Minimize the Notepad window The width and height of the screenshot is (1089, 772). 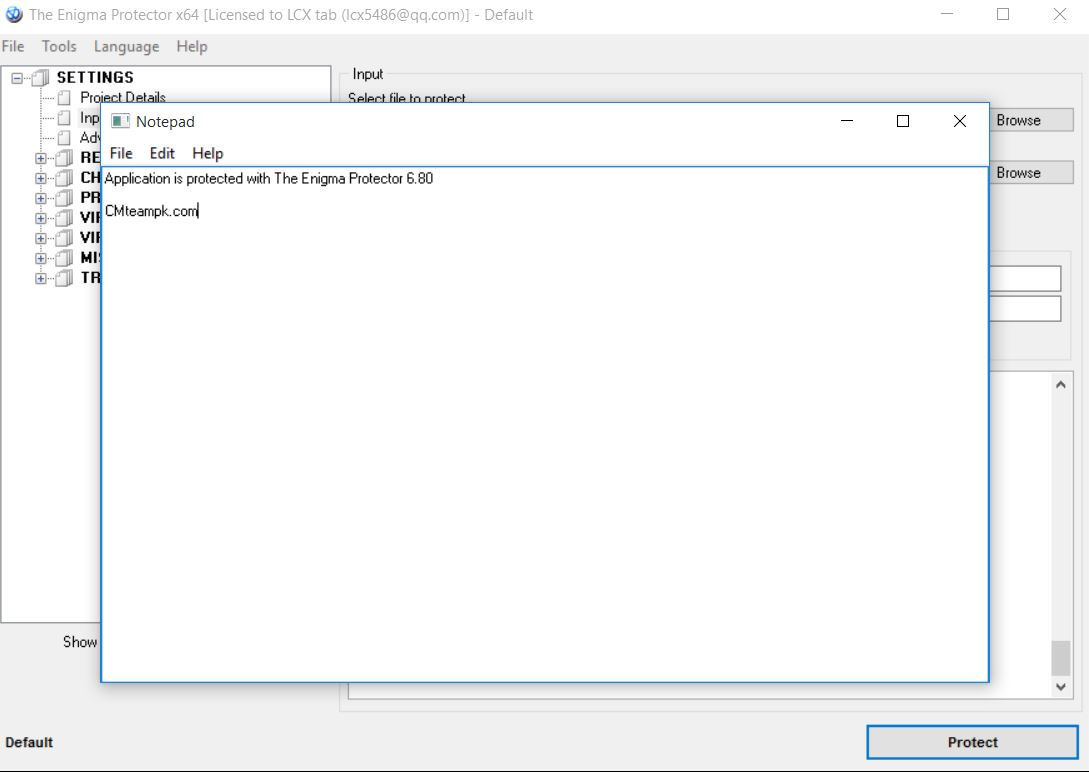(847, 121)
